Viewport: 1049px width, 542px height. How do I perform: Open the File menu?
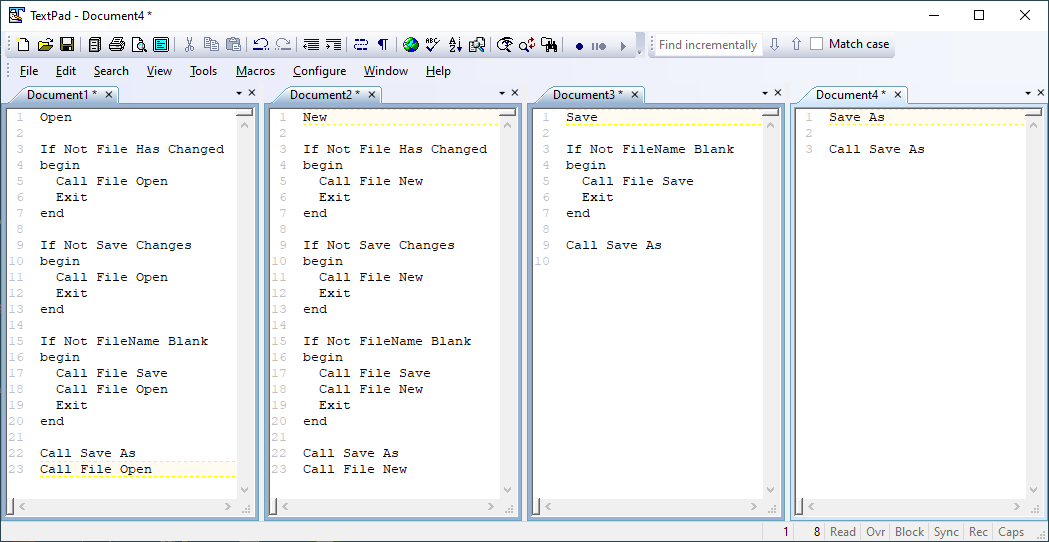[29, 71]
